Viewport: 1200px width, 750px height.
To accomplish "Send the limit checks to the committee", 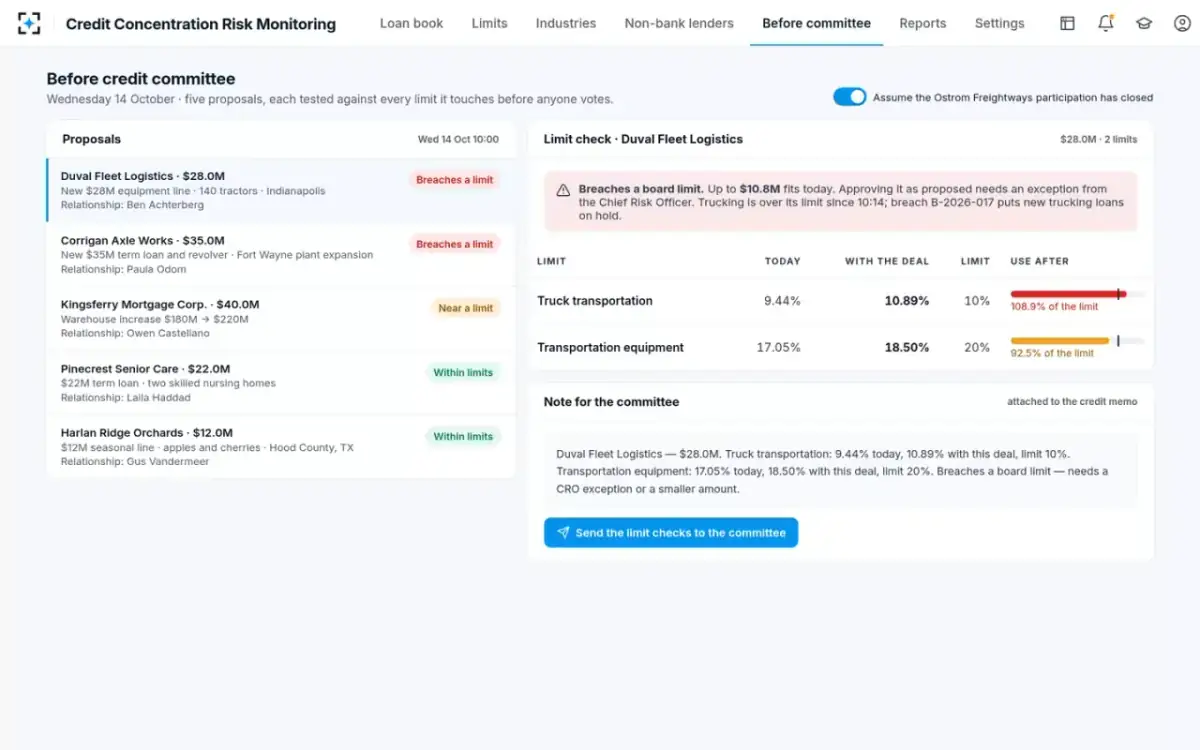I will [671, 533].
